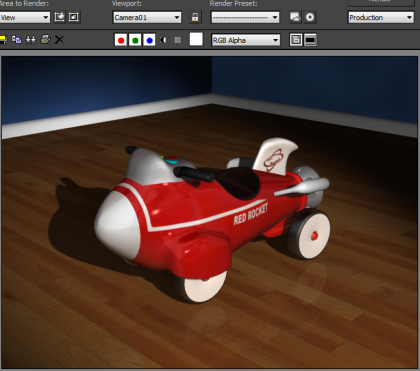The image size is (420, 371).
Task: Click the white color swatch
Action: pyautogui.click(x=196, y=39)
